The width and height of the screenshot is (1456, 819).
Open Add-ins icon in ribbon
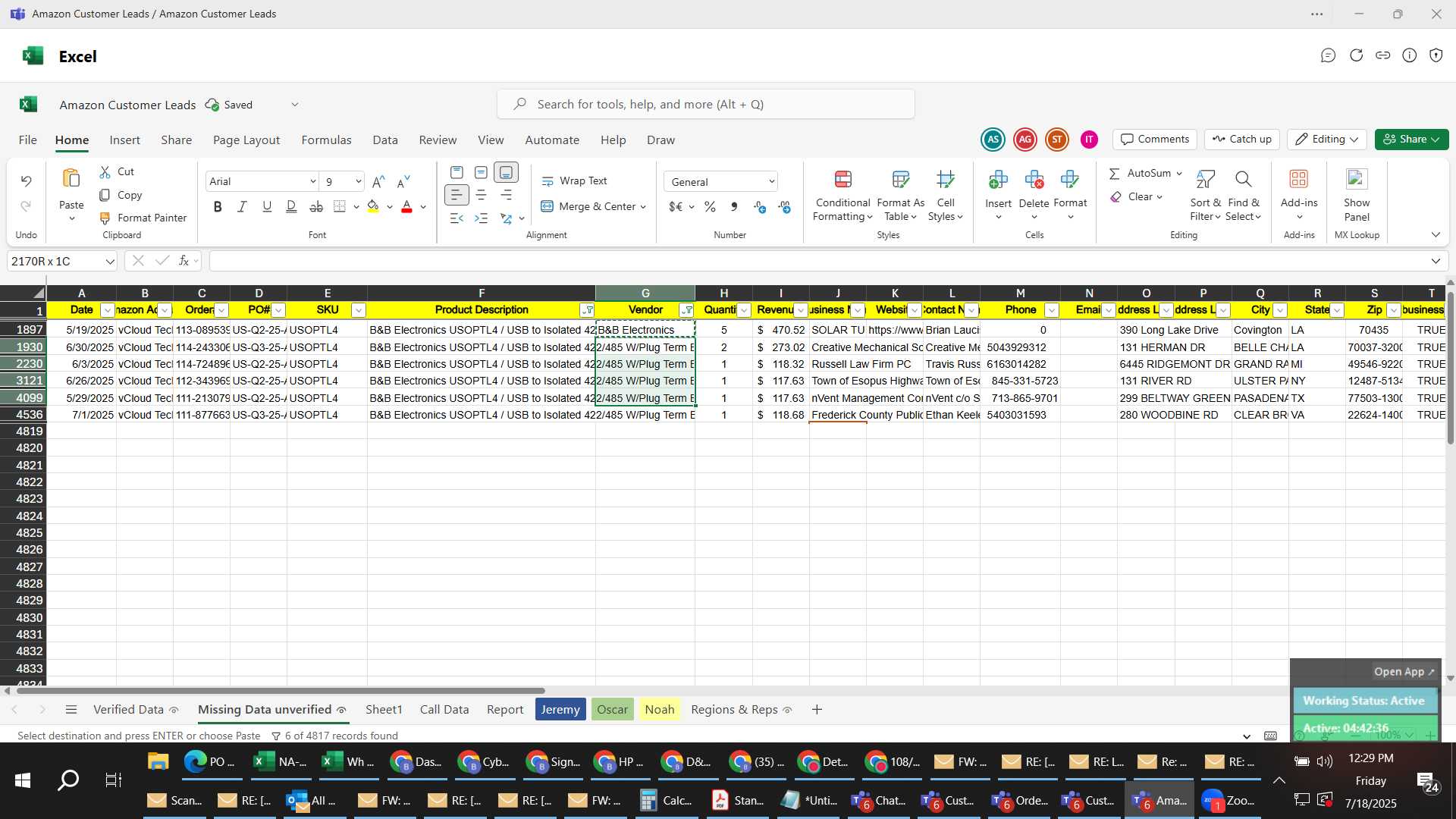(1299, 179)
